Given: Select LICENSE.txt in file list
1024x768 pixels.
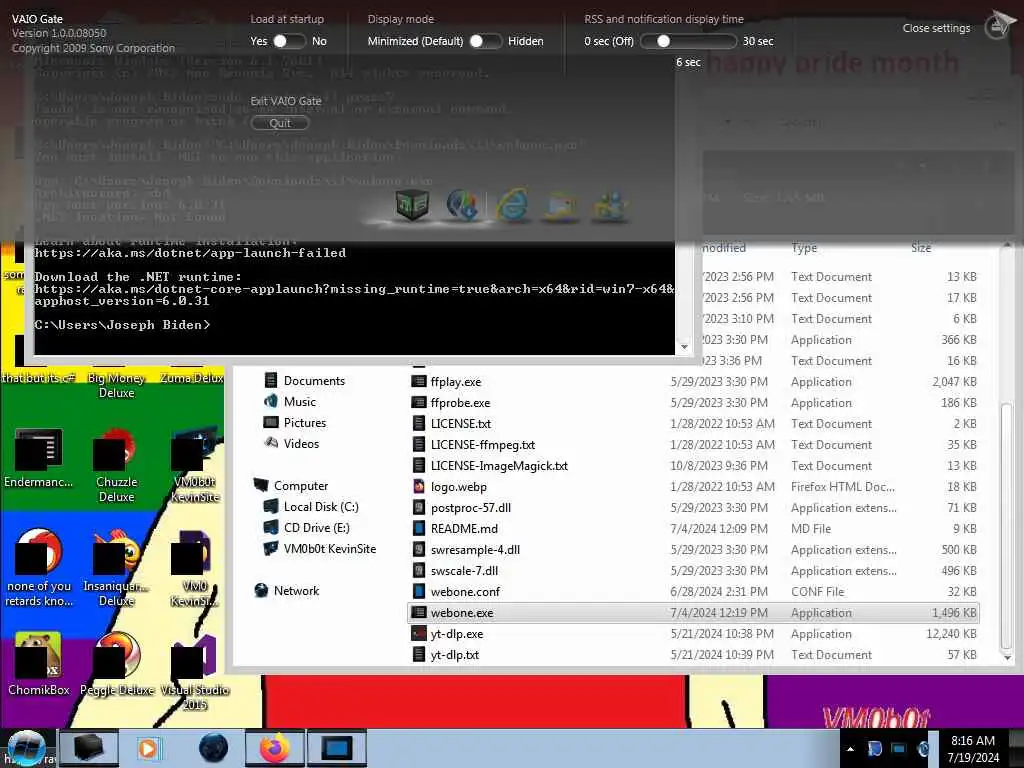Looking at the screenshot, I should click(460, 424).
